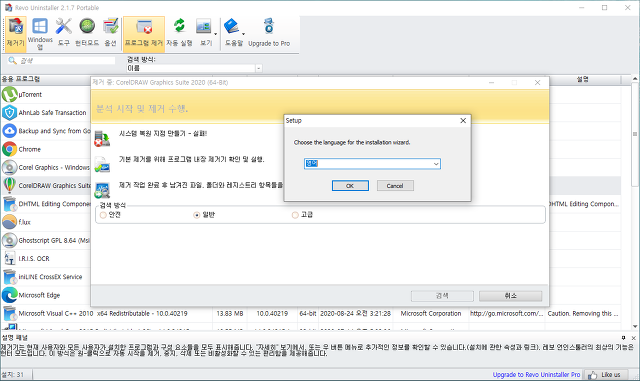Select the CorelDRAW Graphics Suite balloon icon

[x=9, y=185]
